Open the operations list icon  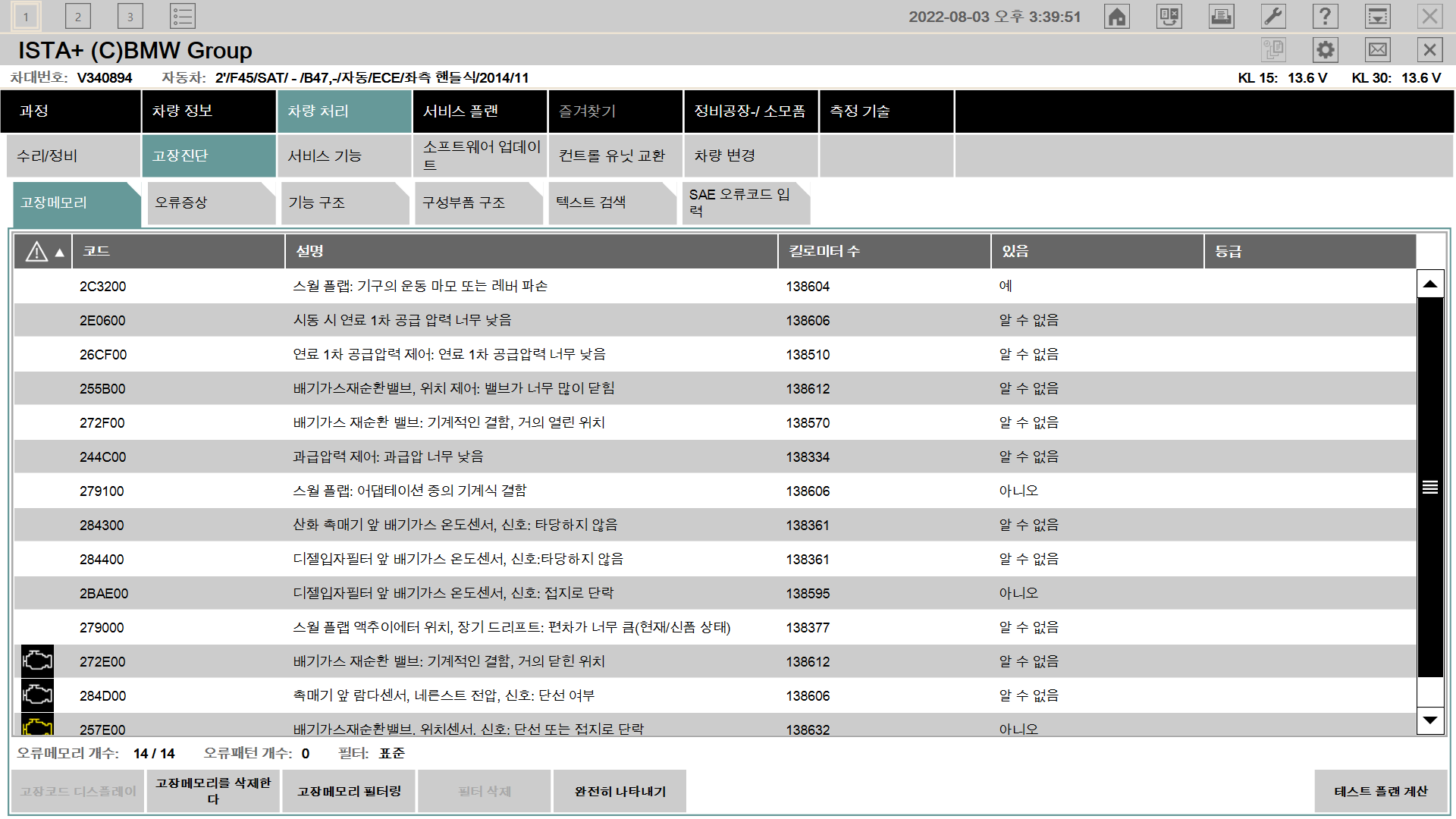[x=183, y=17]
